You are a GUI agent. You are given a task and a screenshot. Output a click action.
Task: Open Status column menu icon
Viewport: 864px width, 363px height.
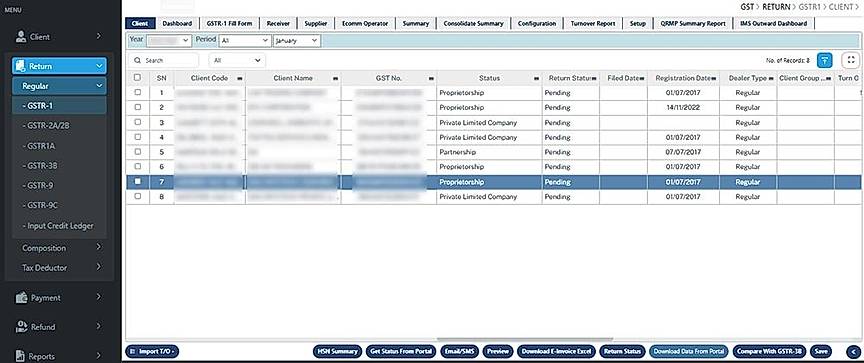pos(536,79)
